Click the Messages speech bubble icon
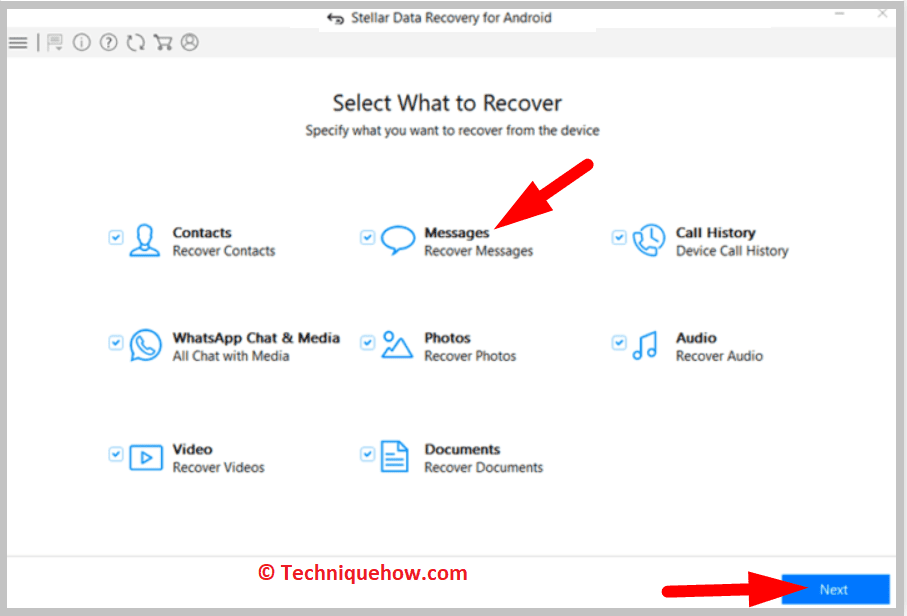Screen dimensions: 907x616 click(398, 240)
